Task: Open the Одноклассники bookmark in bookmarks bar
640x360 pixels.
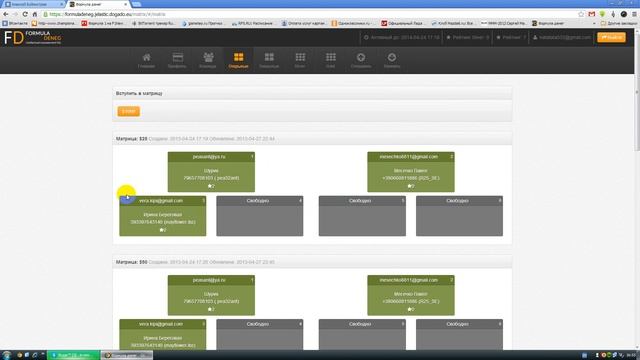Action: pyautogui.click(x=351, y=23)
